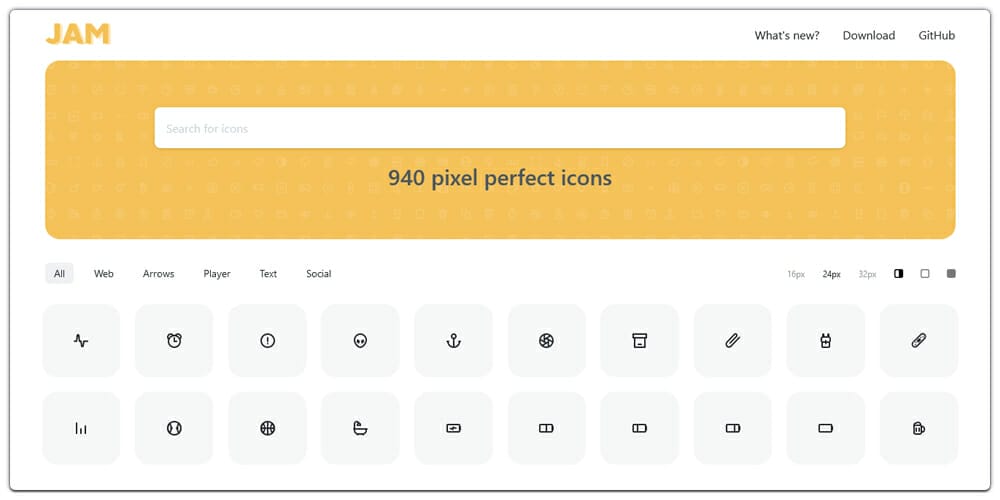Select the camera aperture icon
Viewport: 1000px width, 500px height.
[547, 341]
